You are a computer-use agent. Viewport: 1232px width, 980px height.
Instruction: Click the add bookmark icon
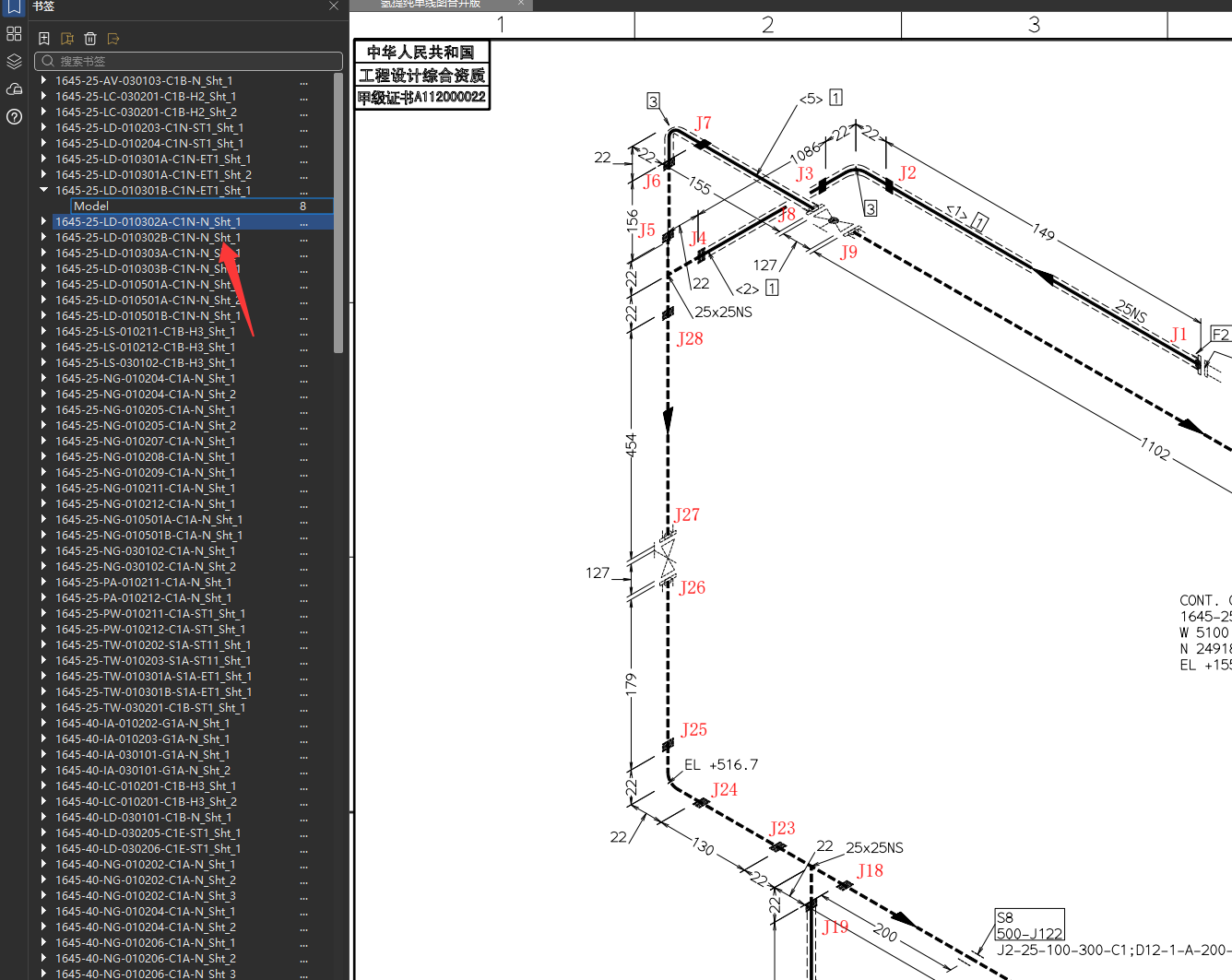(44, 39)
